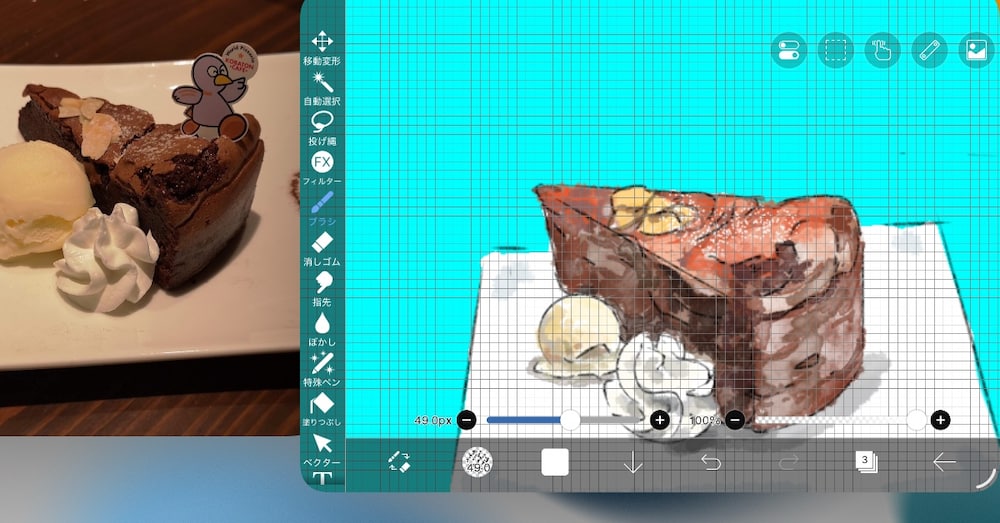
Task: Select the ブラシ brush tool
Action: (322, 209)
